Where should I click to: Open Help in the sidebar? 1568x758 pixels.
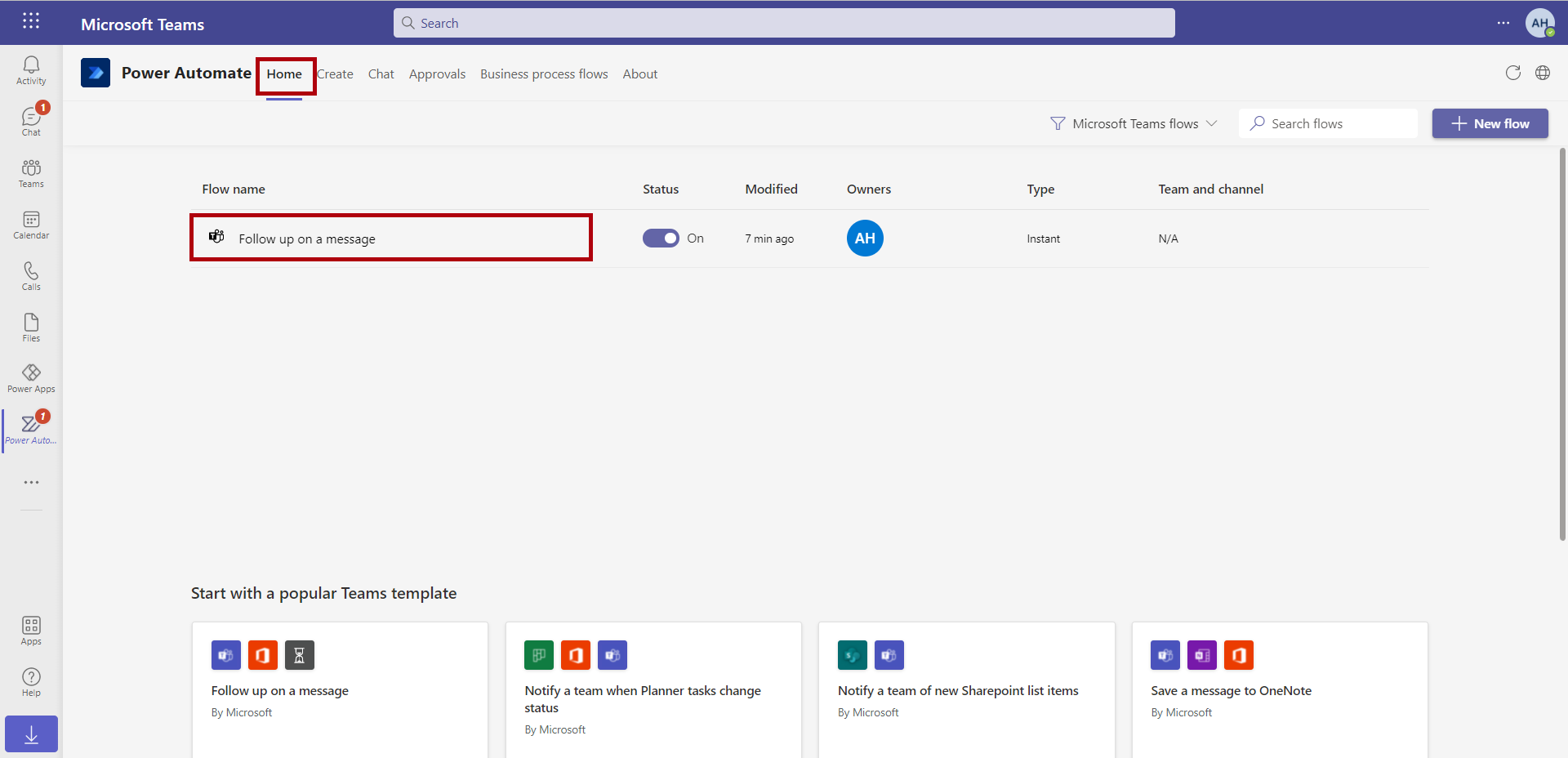click(x=31, y=682)
